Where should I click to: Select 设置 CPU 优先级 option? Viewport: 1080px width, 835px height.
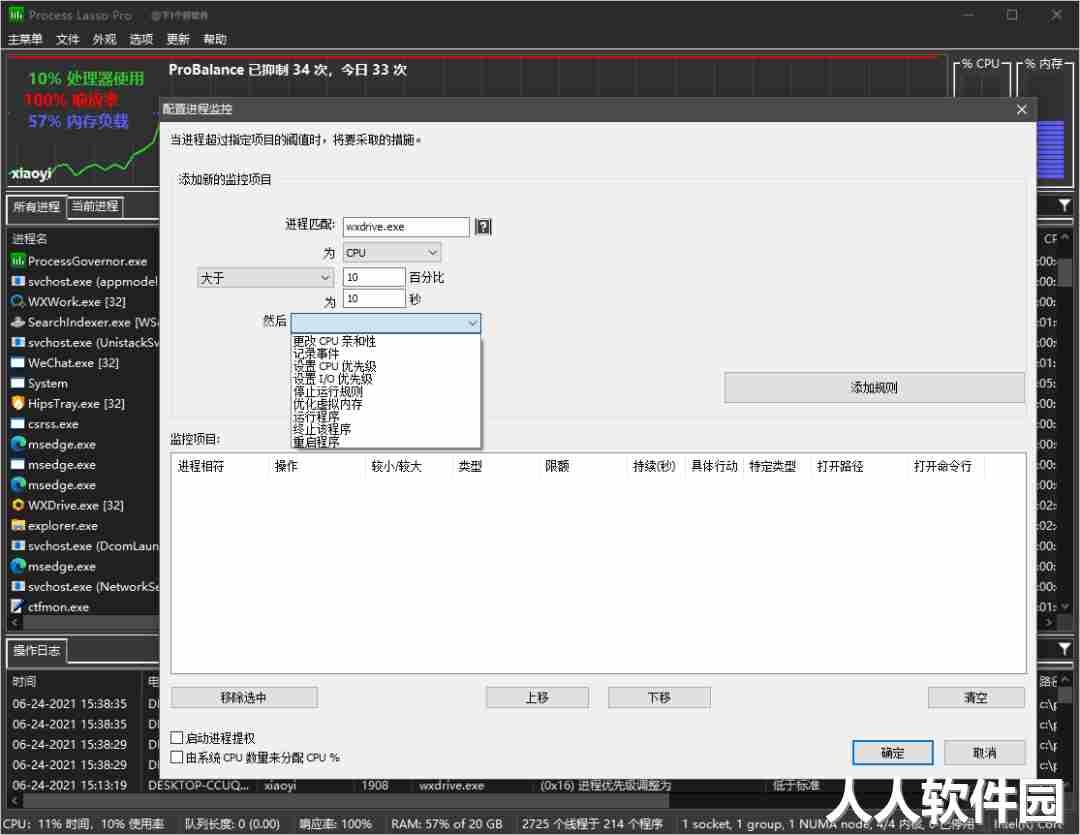[x=335, y=367]
